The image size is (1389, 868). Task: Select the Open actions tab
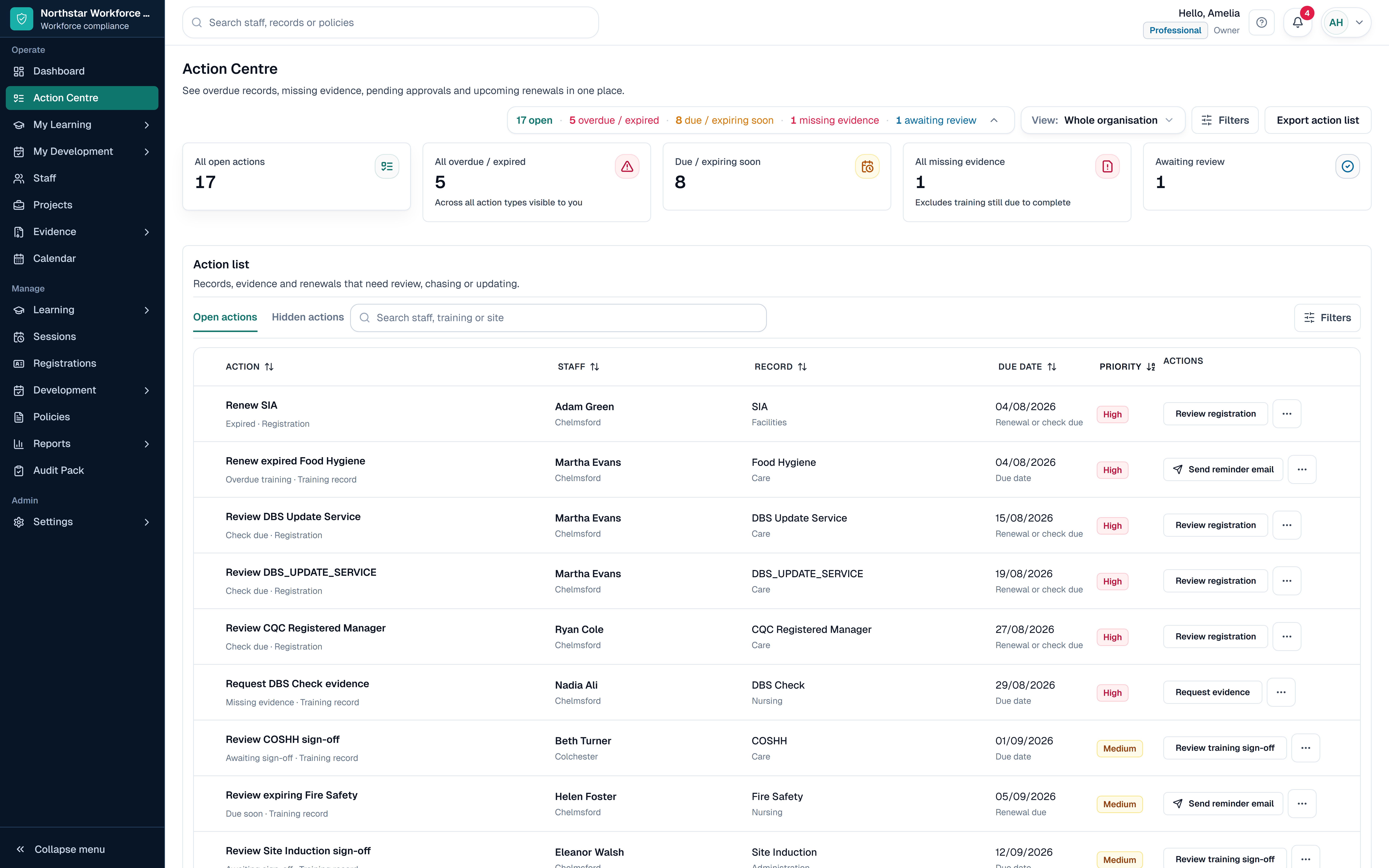point(225,318)
